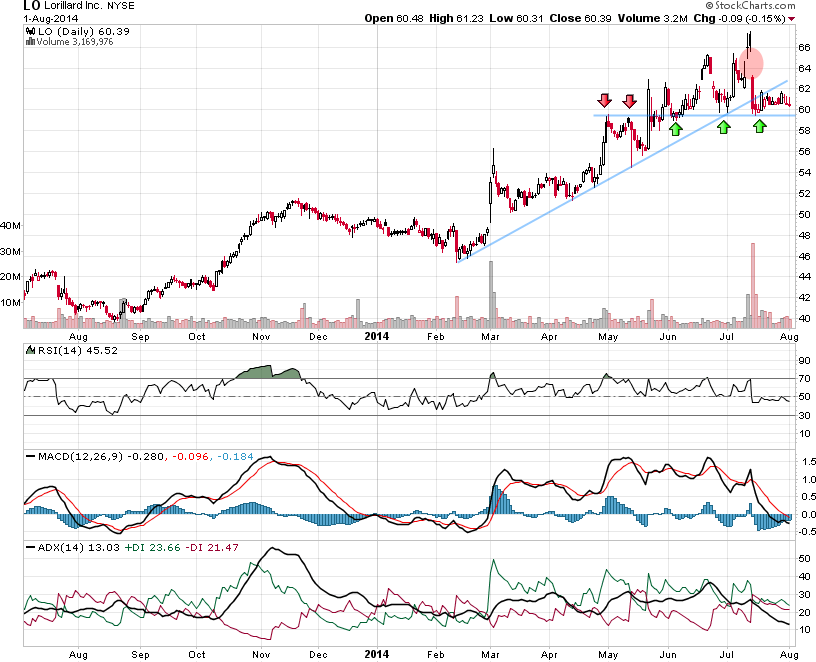The image size is (816, 662).
Task: Click the volume bars icon before Volume 3,169,976
Action: point(30,42)
